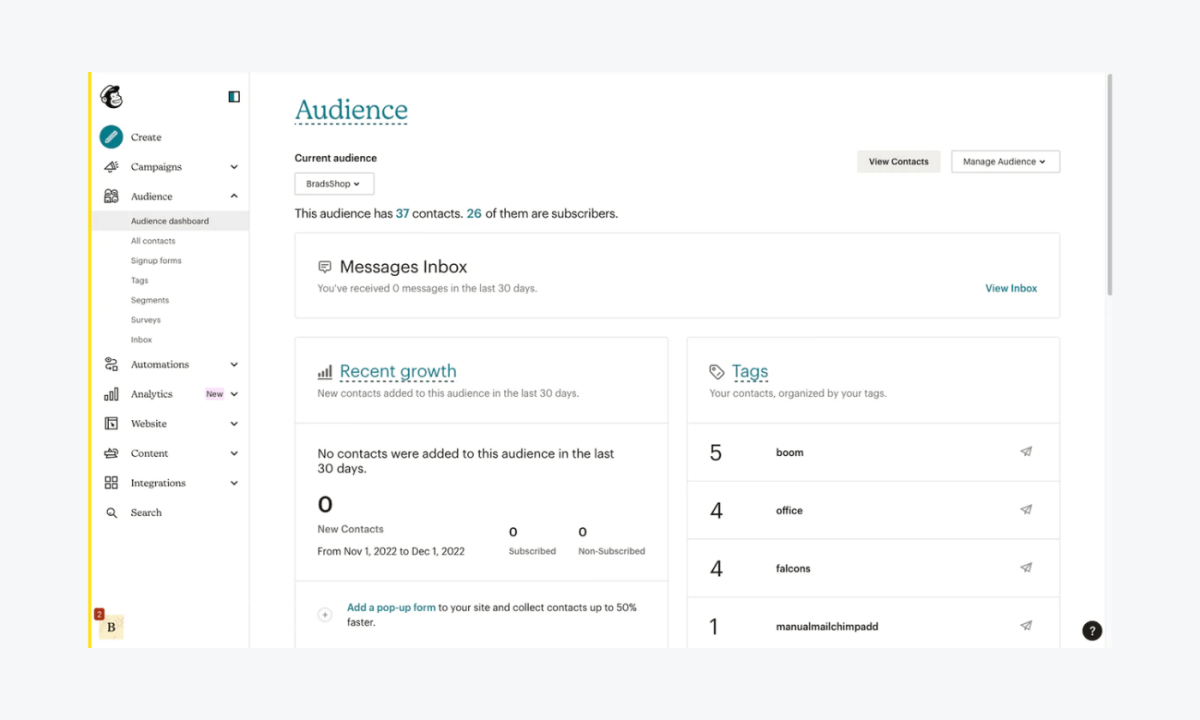This screenshot has height=720, width=1200.
Task: Click the falcons tag name
Action: point(793,568)
